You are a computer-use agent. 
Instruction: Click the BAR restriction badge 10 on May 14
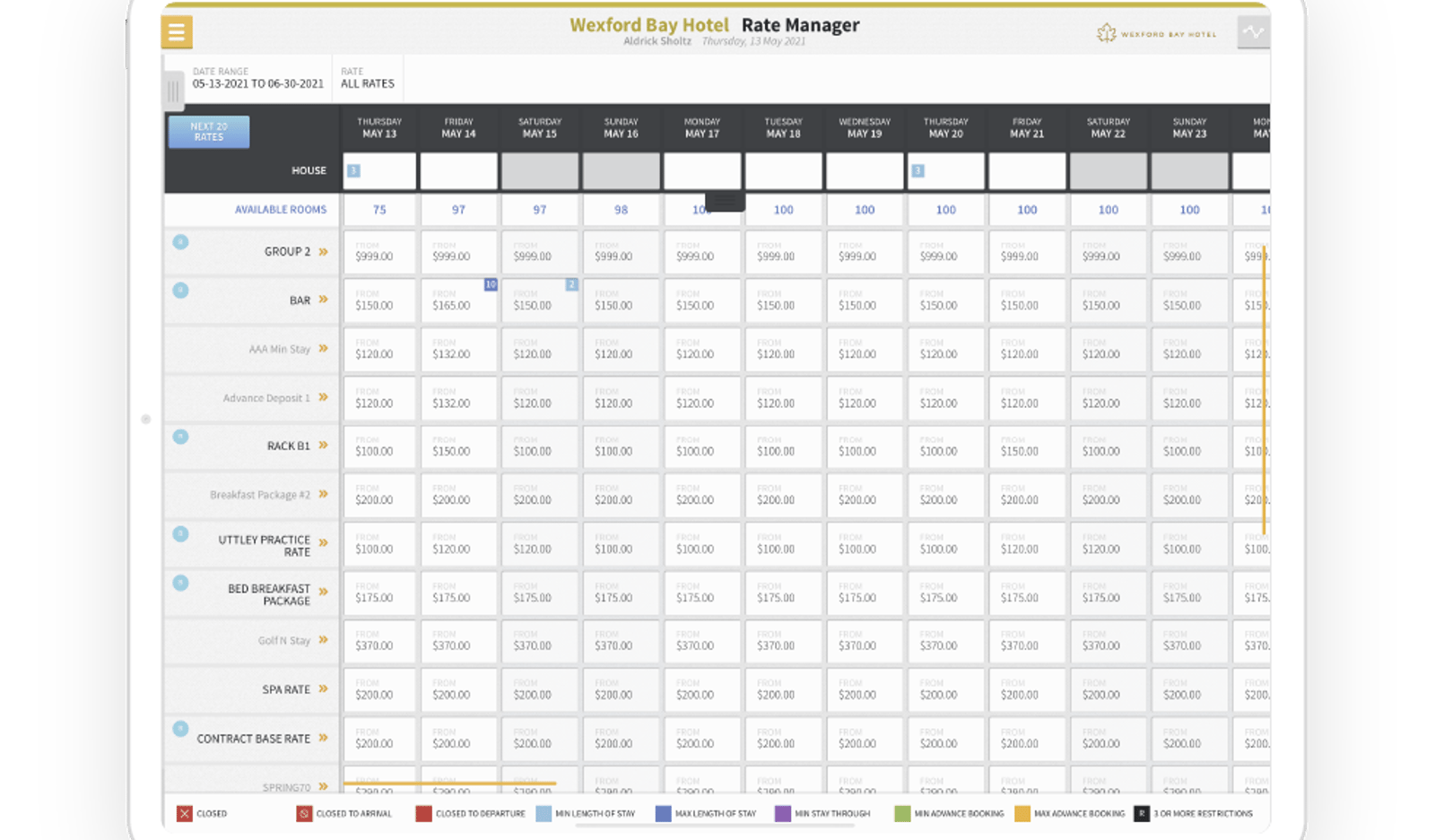pos(491,284)
